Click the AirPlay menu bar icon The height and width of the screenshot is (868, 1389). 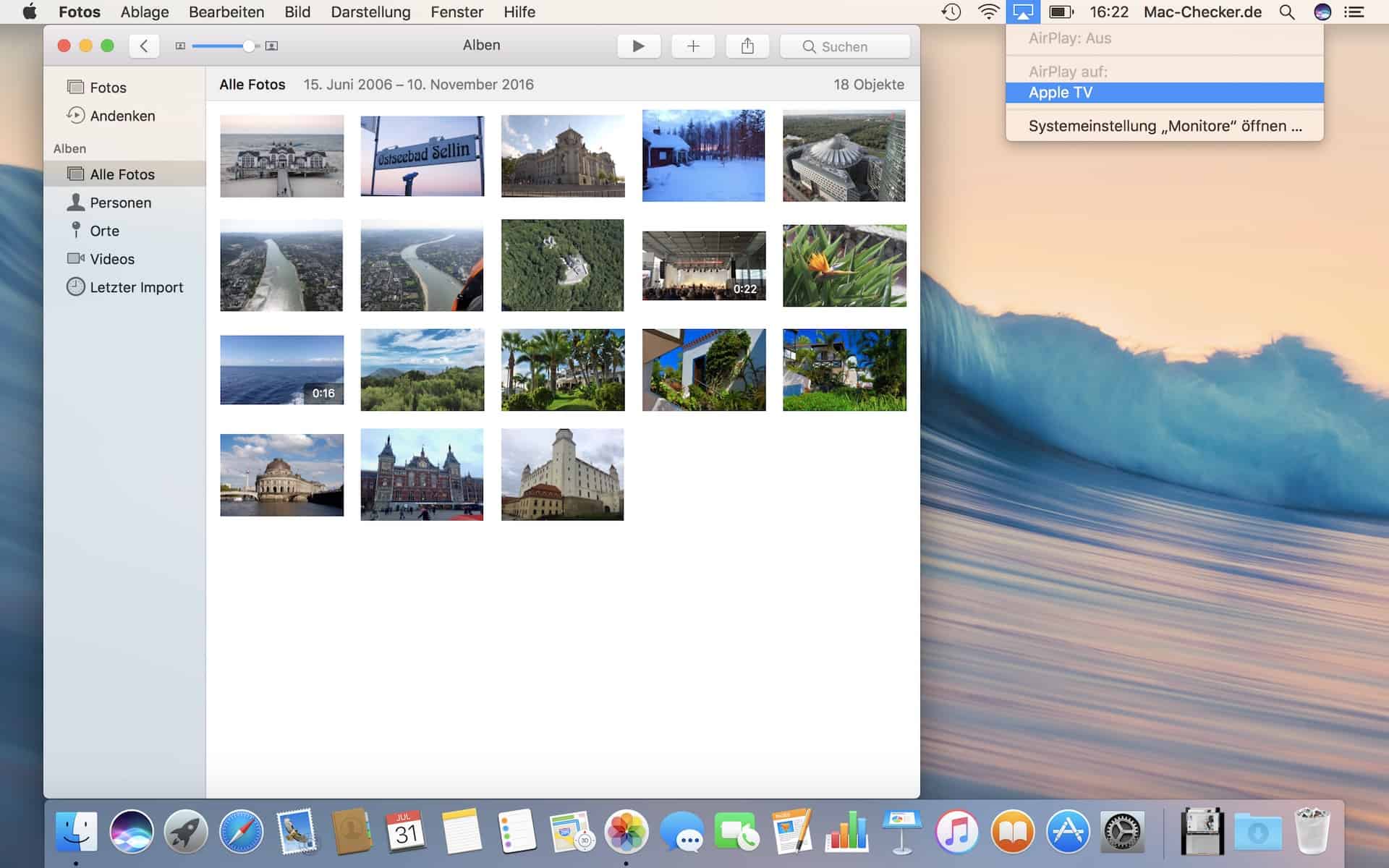pos(1023,12)
